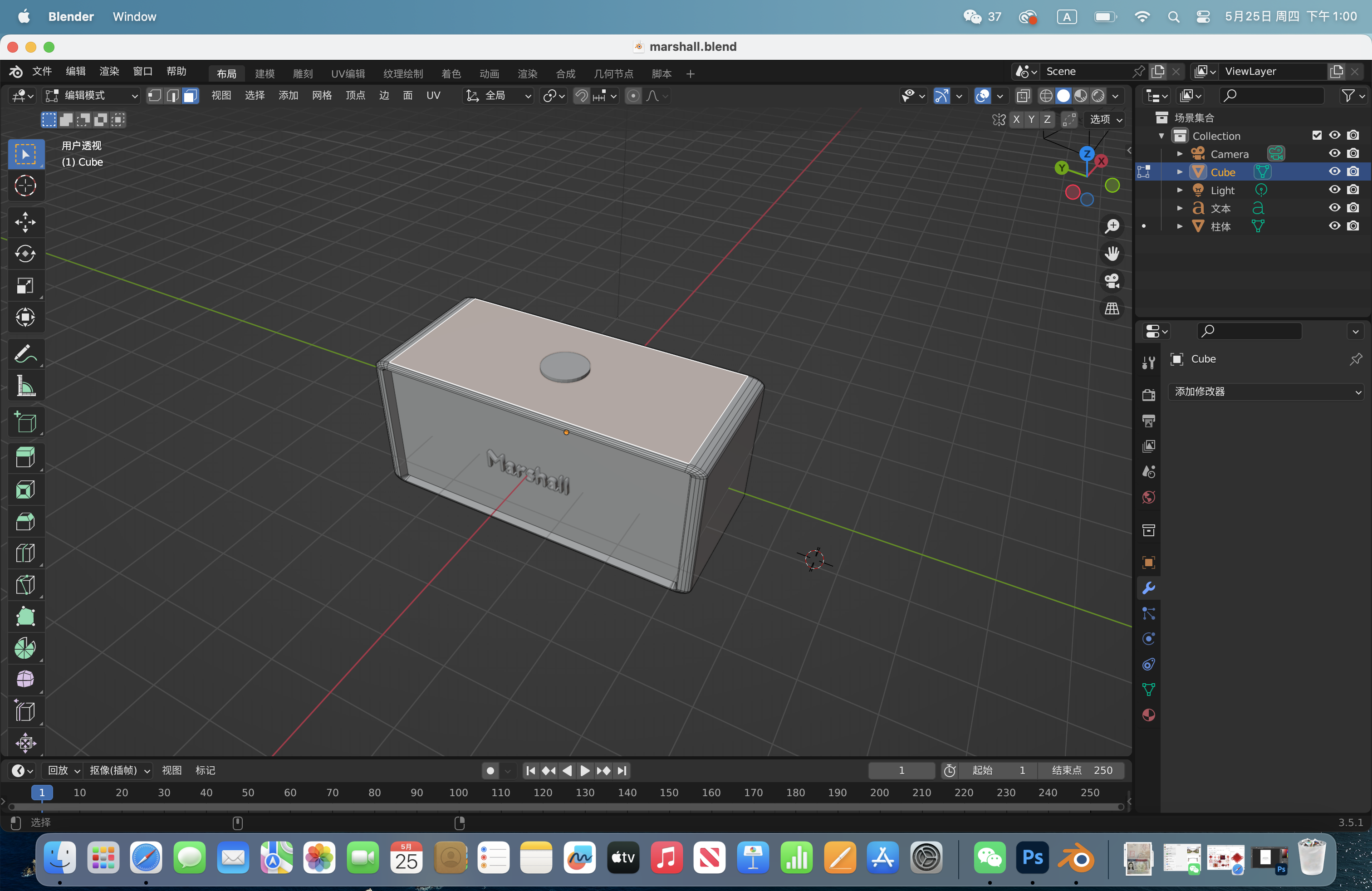Screen dimensions: 1372x891
Task: Click the Z mirror axis button
Action: [1048, 120]
